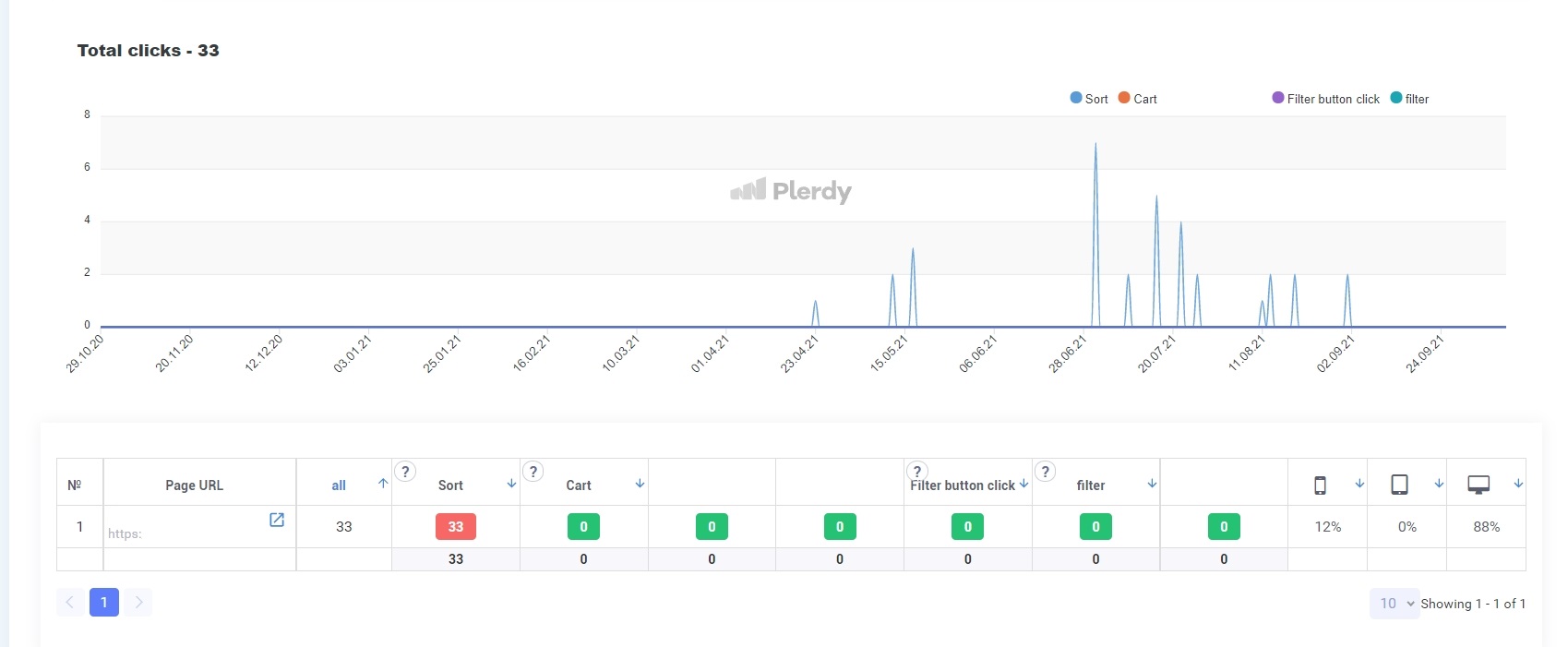The width and height of the screenshot is (1568, 647).
Task: Open the page URL in external link
Action: [276, 520]
